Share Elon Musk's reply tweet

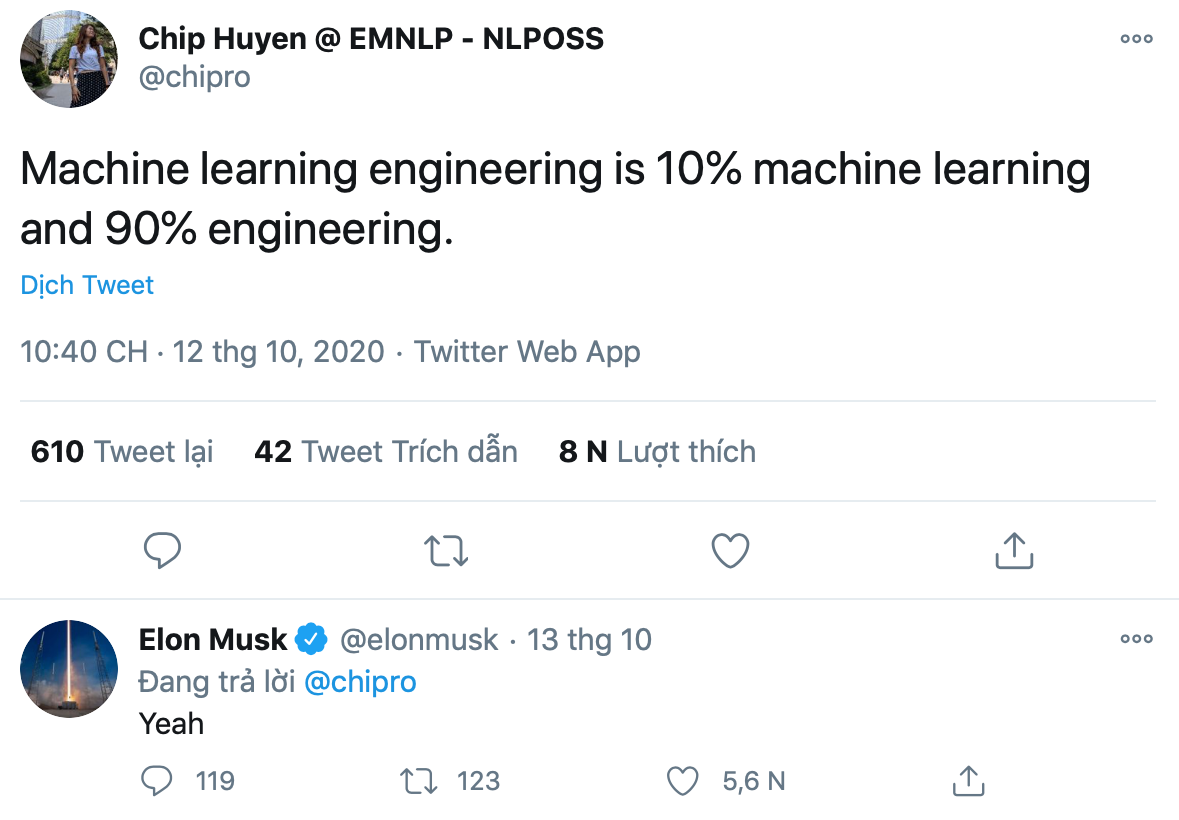[x=967, y=781]
